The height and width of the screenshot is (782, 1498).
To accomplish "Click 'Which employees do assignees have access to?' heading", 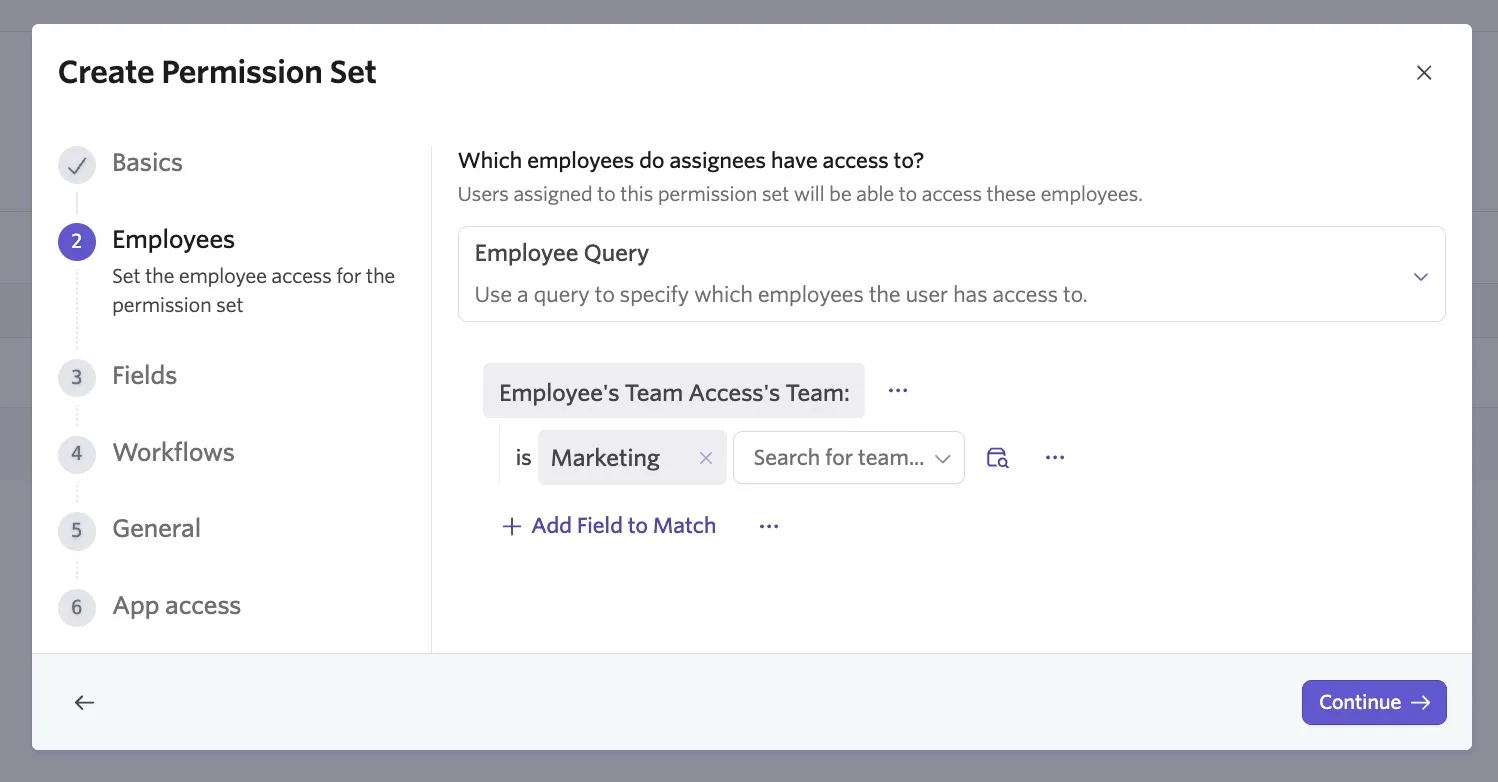I will coord(691,160).
